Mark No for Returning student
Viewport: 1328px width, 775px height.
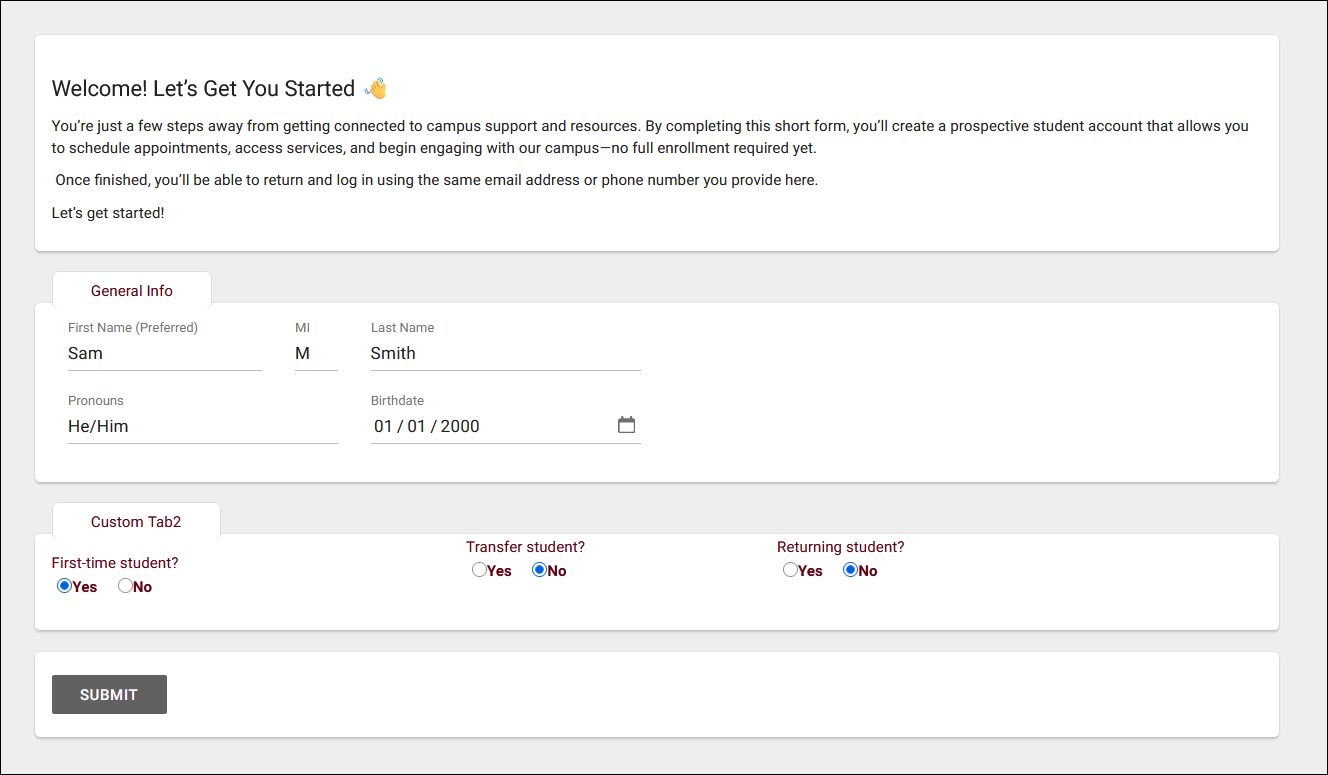(x=851, y=571)
